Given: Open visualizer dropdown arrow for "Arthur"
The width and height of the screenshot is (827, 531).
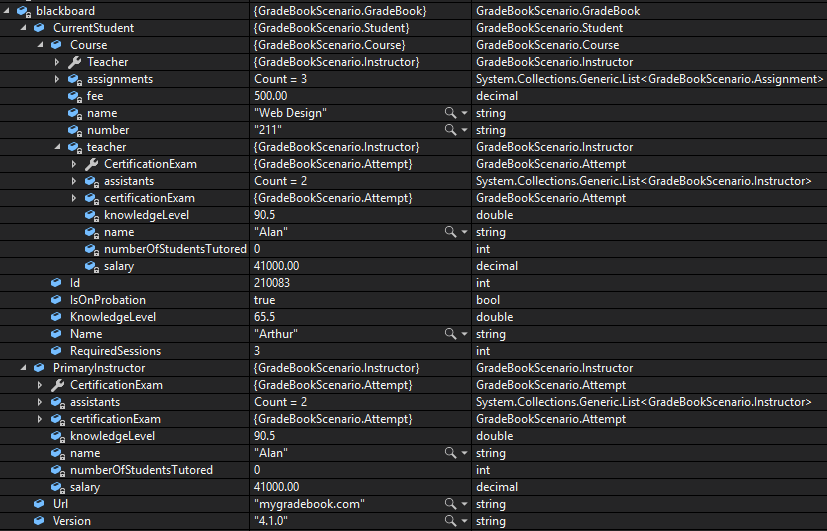Looking at the screenshot, I should pos(464,334).
